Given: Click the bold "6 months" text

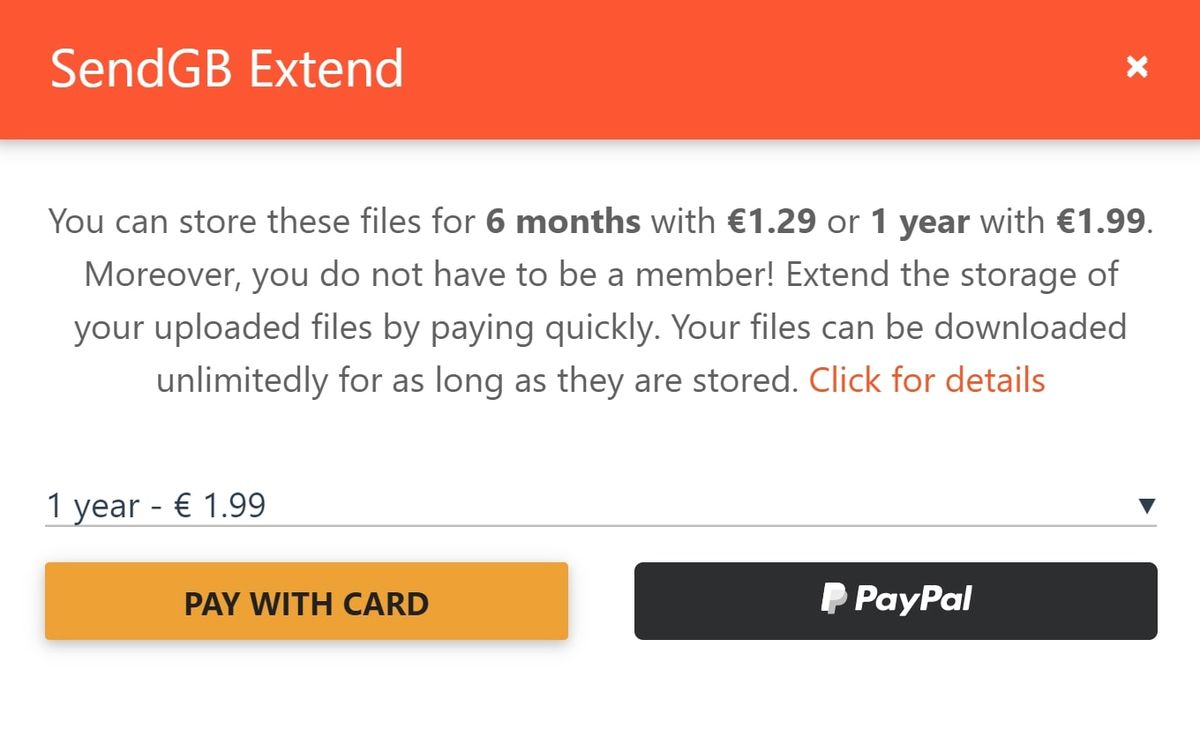Looking at the screenshot, I should point(563,221).
